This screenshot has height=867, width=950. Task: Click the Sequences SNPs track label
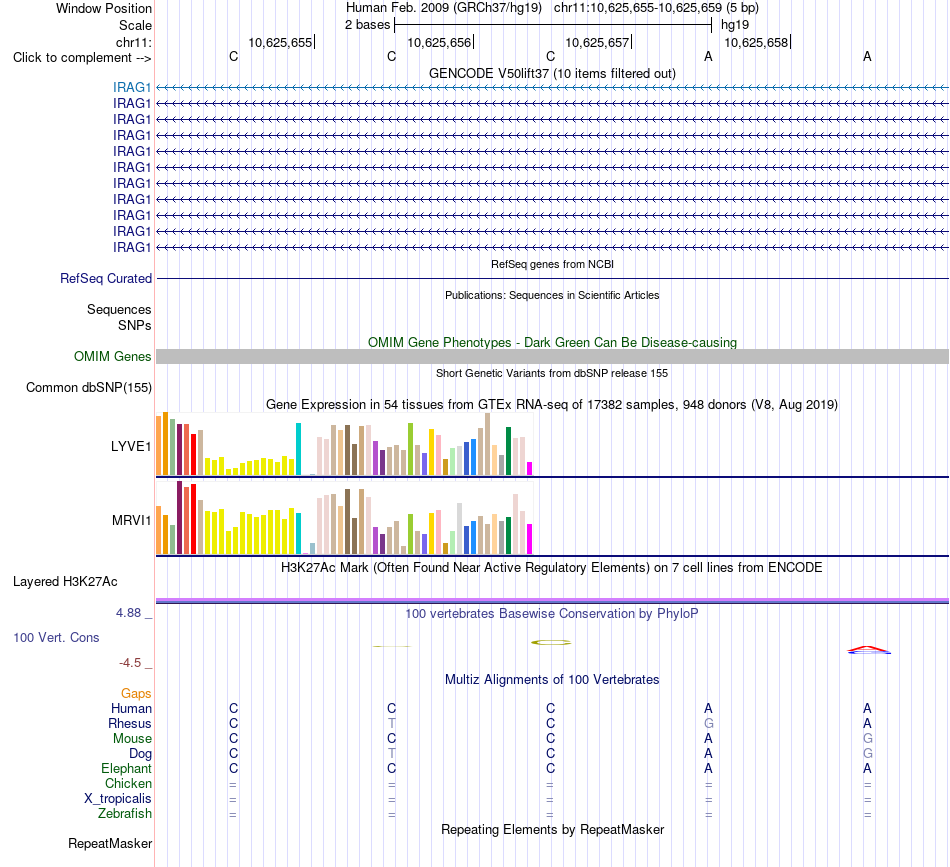click(119, 317)
